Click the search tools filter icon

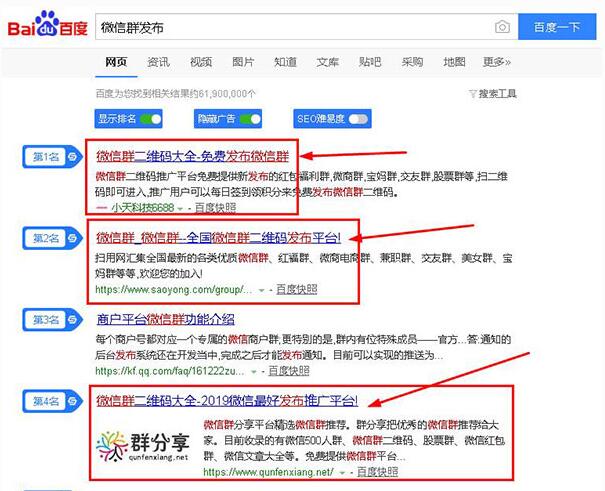pyautogui.click(x=473, y=94)
